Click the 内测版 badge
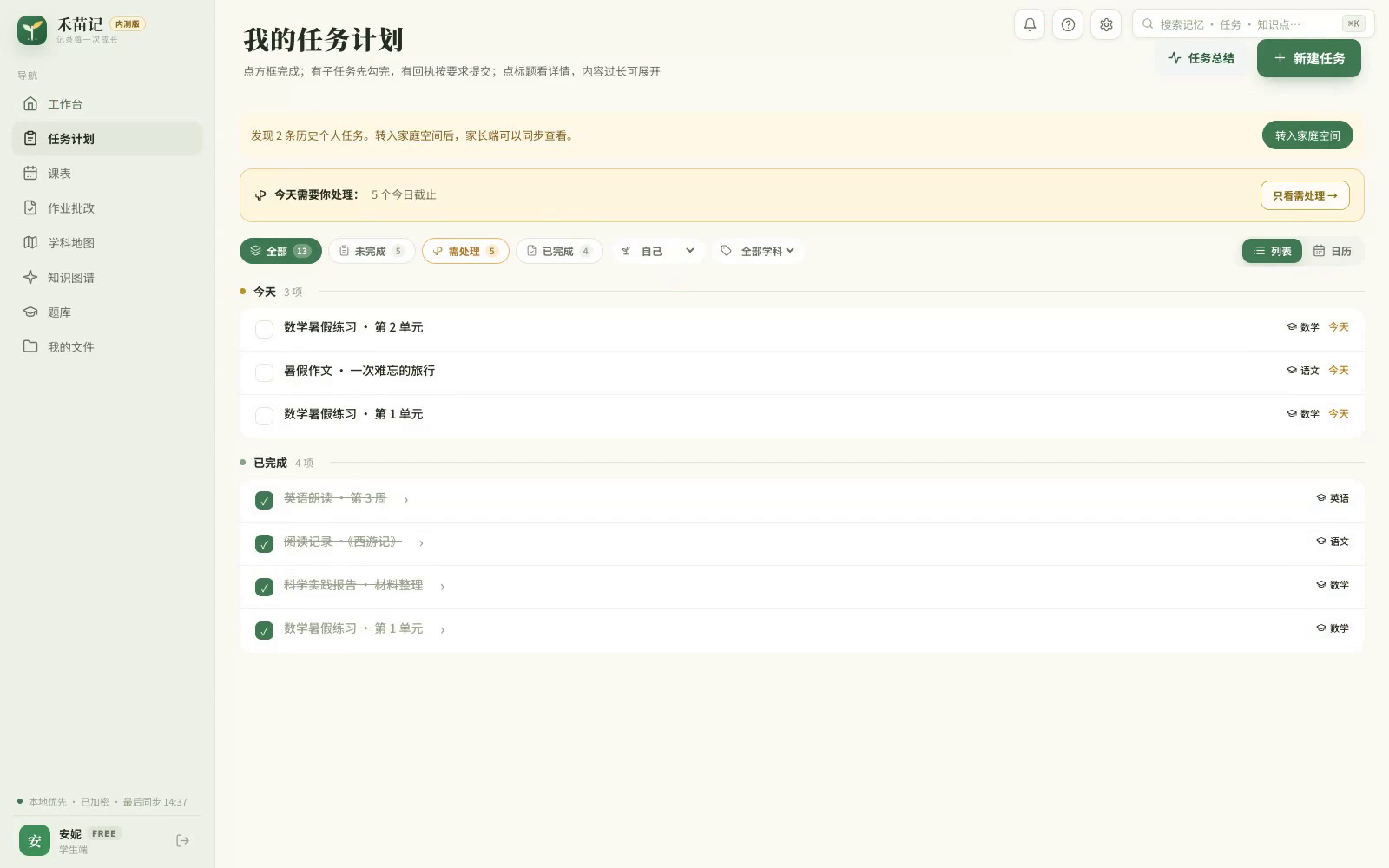1389x868 pixels. 128,24
